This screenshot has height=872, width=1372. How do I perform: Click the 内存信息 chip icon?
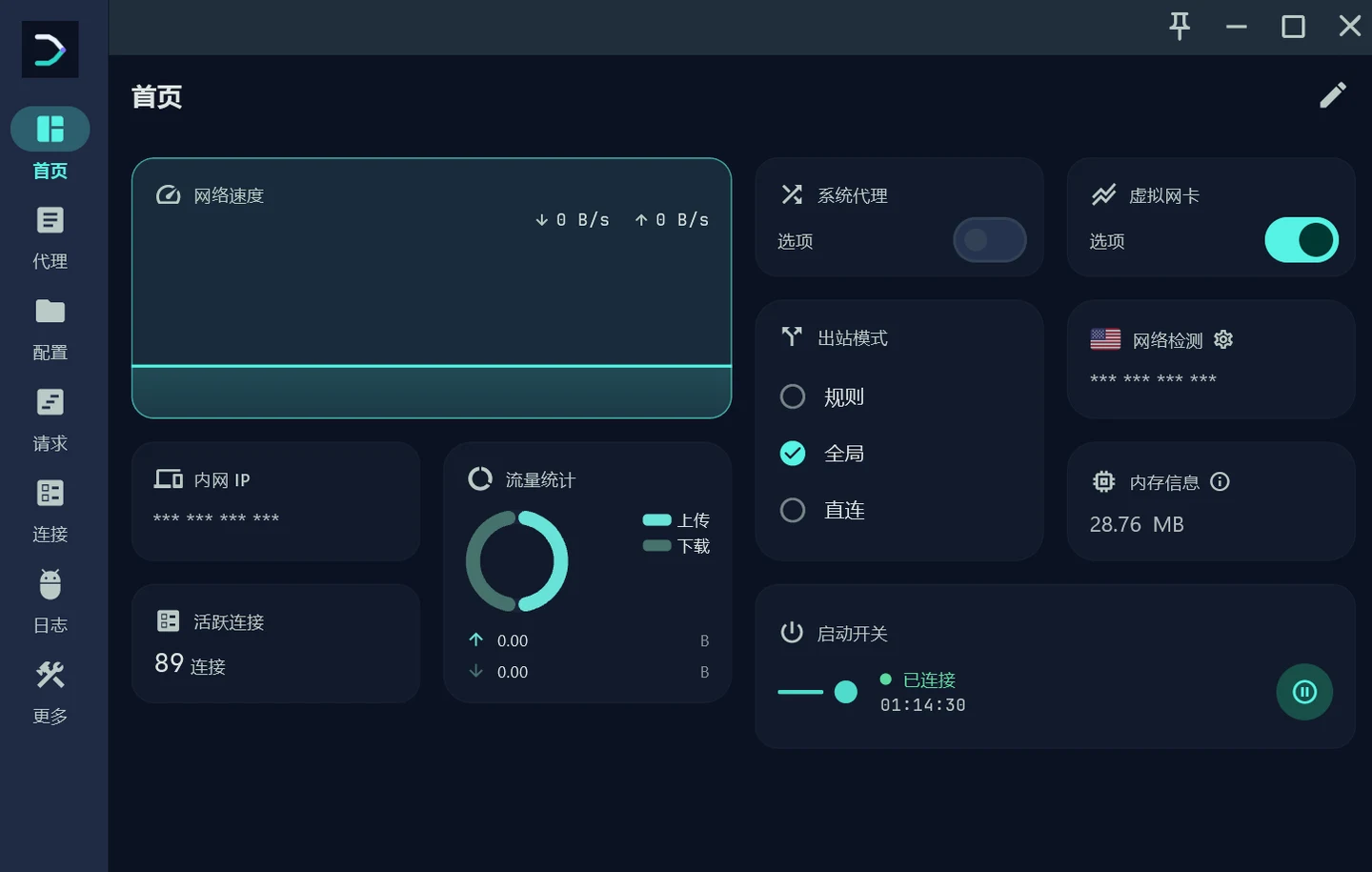pos(1103,481)
